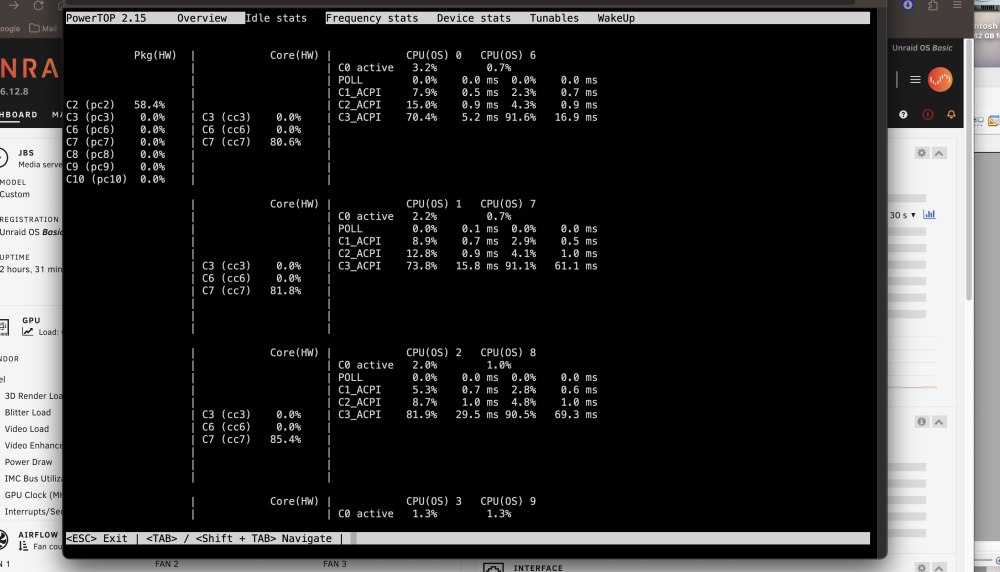
Task: Click the ESC Exit hint
Action: pyautogui.click(x=96, y=538)
